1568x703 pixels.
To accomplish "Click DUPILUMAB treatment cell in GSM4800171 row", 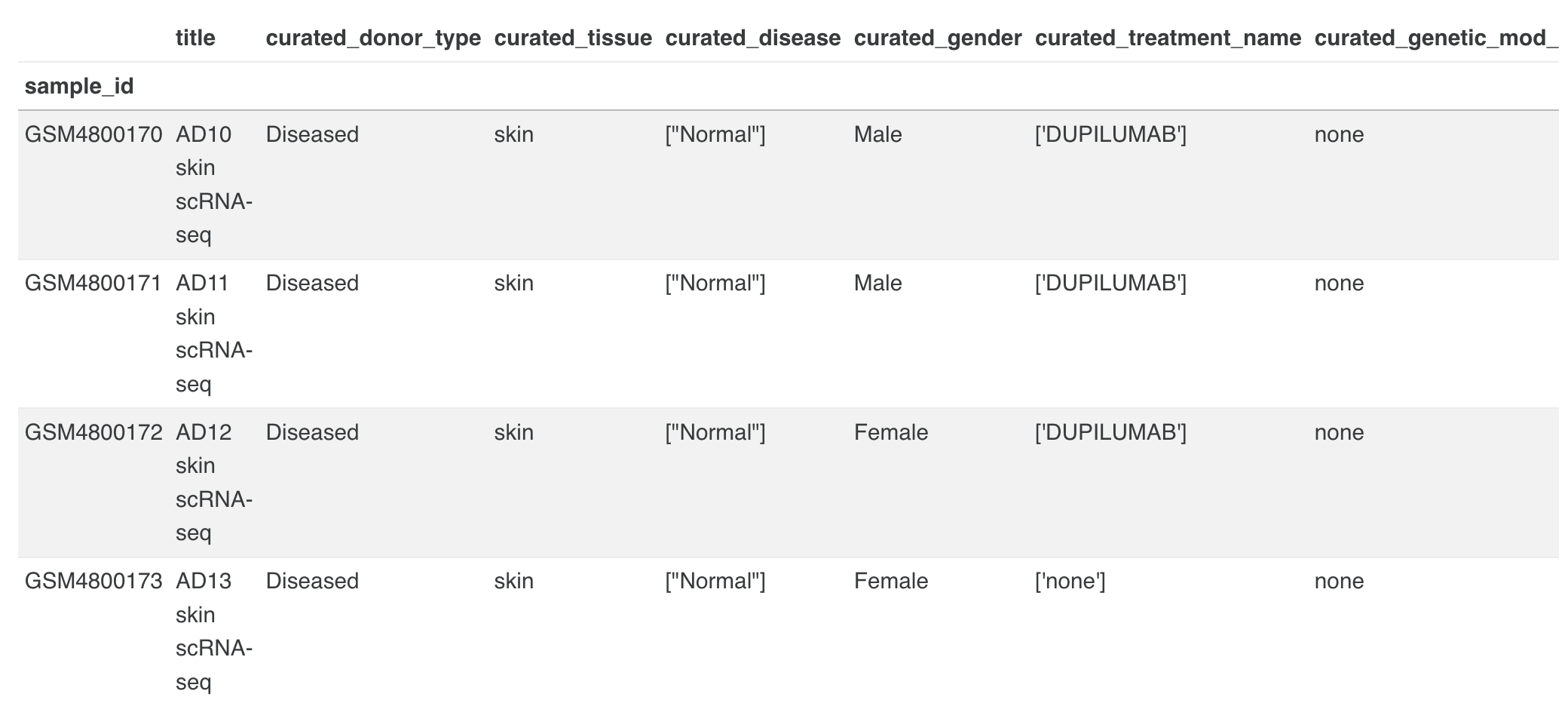I will point(1110,283).
